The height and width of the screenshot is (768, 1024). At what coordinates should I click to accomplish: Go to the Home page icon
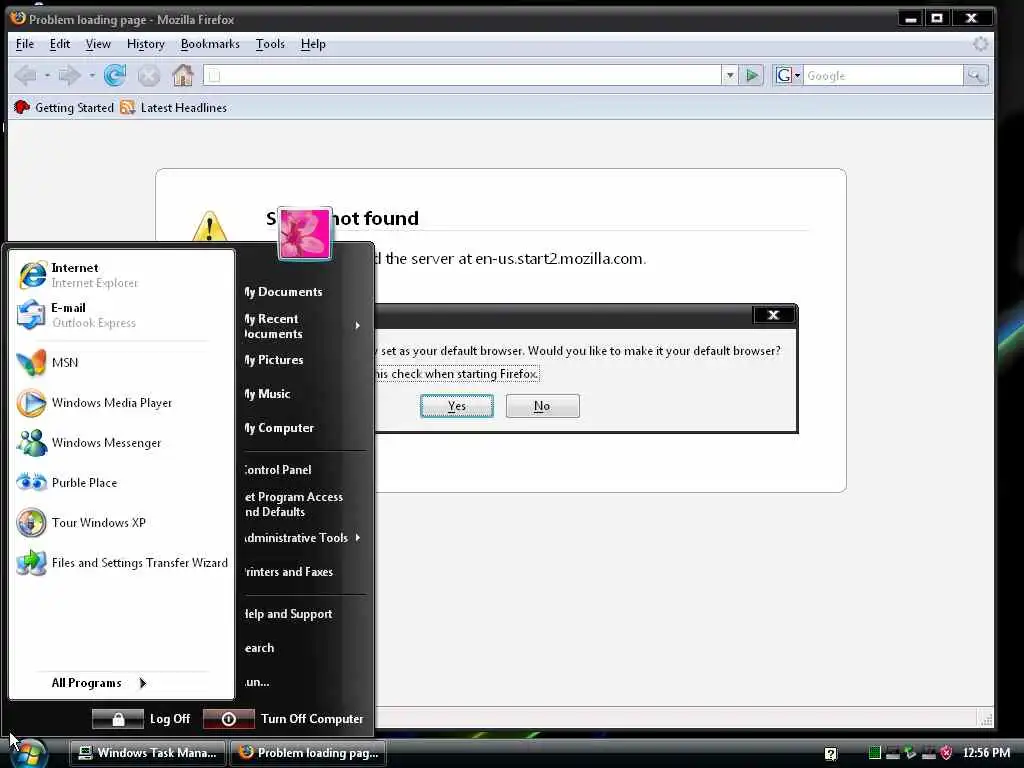(183, 75)
